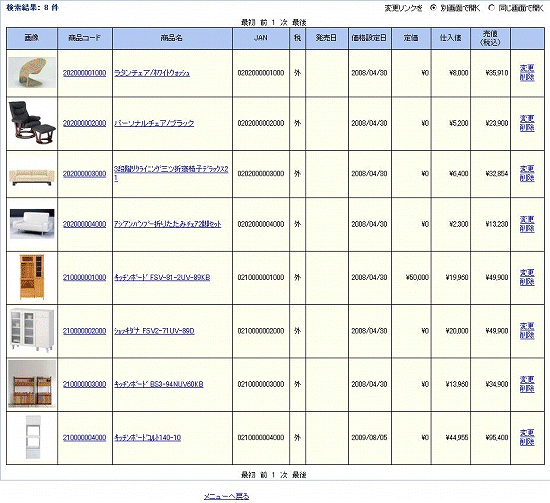The height and width of the screenshot is (503, 550).
Task: Click the 仕入値 column header
Action: [451, 38]
